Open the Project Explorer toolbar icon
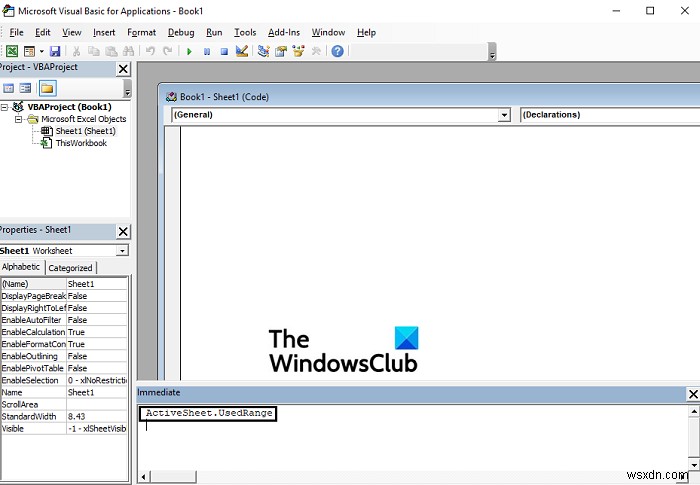The height and width of the screenshot is (485, 700). pos(264,51)
